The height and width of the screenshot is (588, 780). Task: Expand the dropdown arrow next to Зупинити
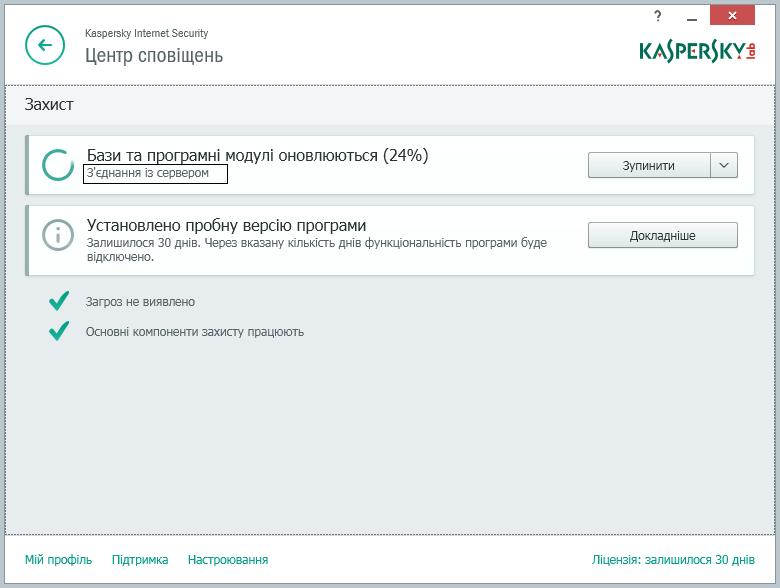click(724, 165)
